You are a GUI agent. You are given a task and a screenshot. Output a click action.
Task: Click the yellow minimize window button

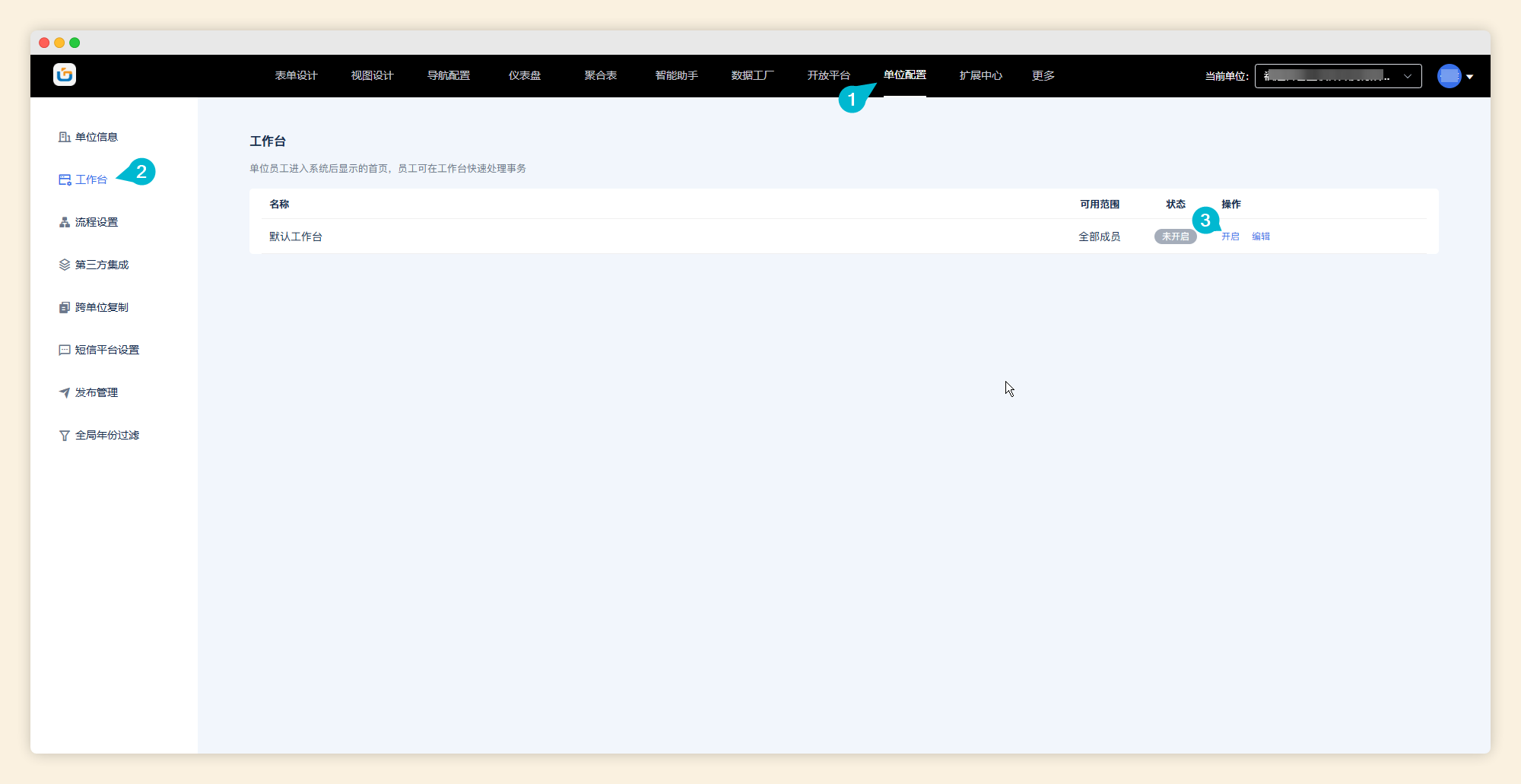click(59, 43)
